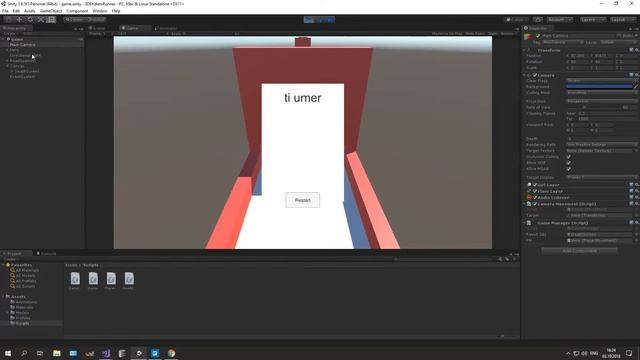This screenshot has height=360, width=640.
Task: Switch to Unity icon on taskbar
Action: [x=139, y=353]
